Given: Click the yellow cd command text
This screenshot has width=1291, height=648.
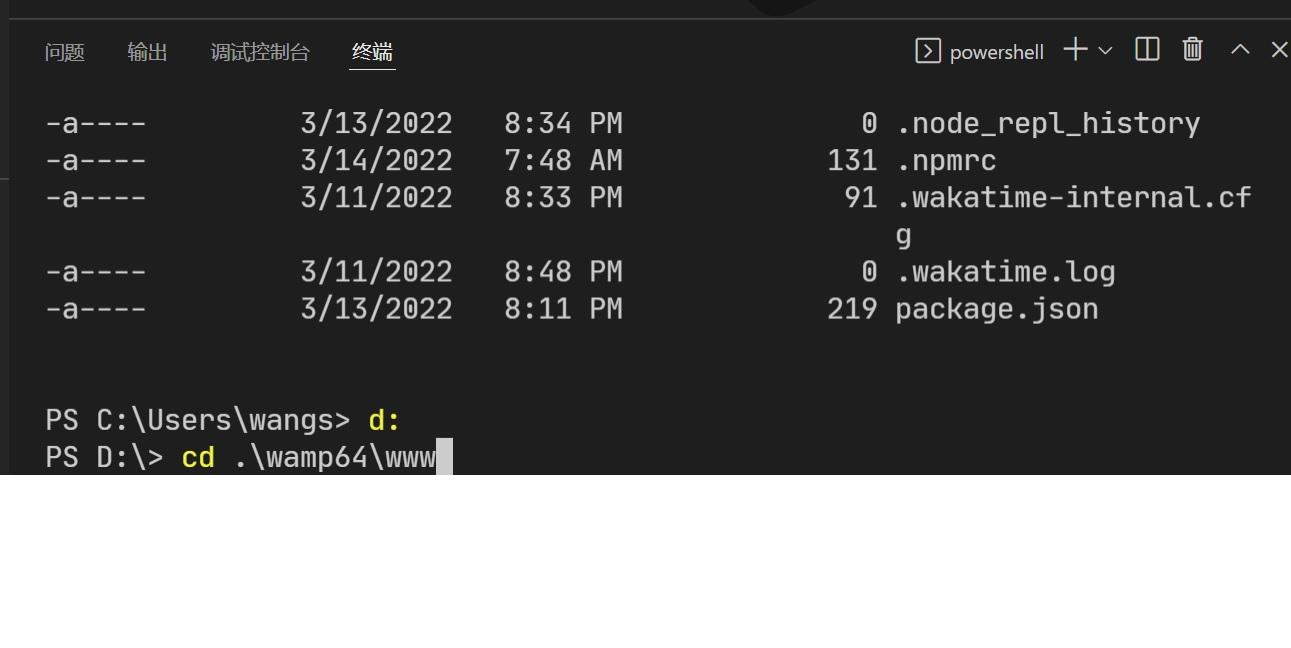Looking at the screenshot, I should [198, 456].
